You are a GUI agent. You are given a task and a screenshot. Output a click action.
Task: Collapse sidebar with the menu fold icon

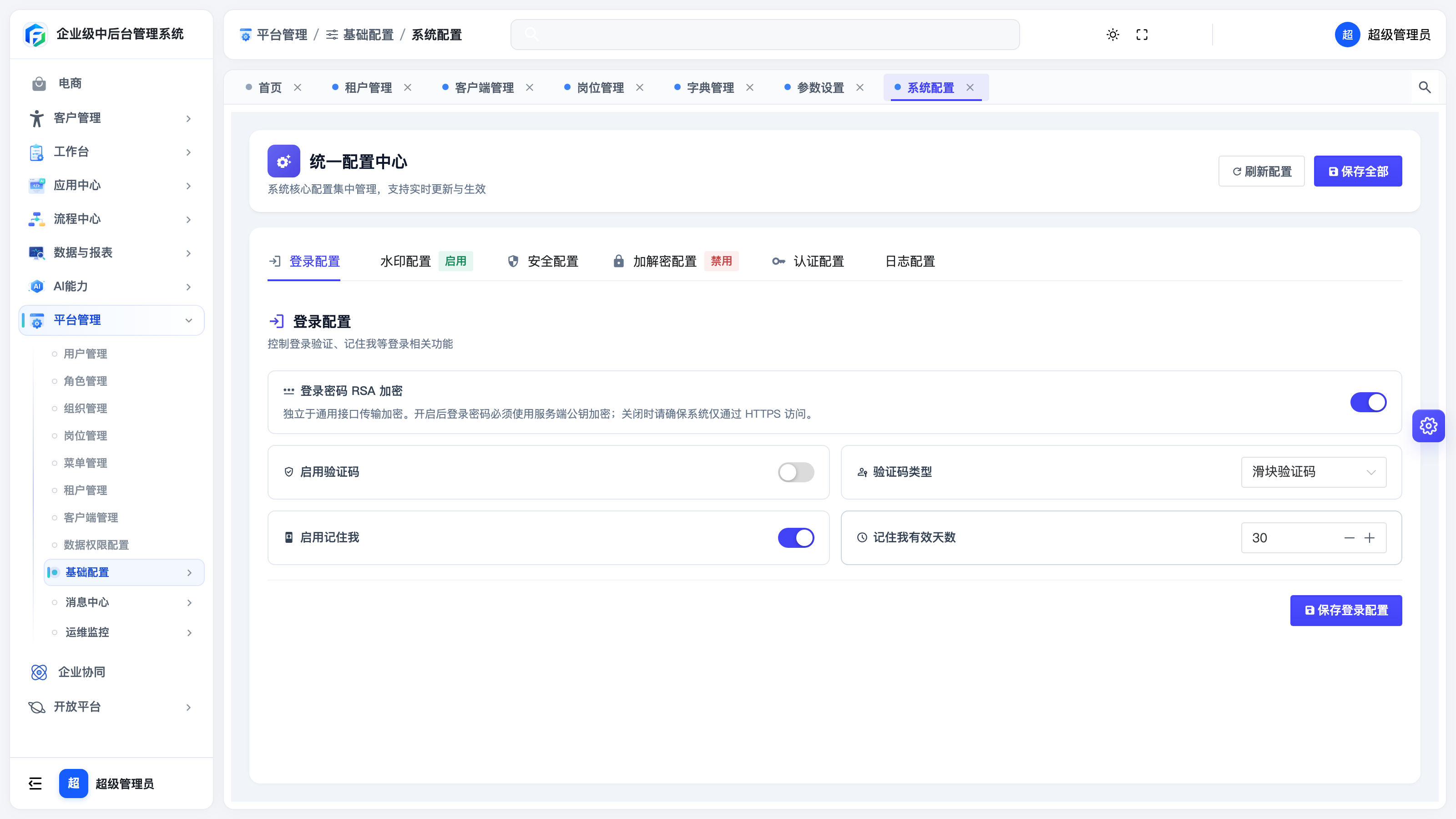(x=35, y=784)
